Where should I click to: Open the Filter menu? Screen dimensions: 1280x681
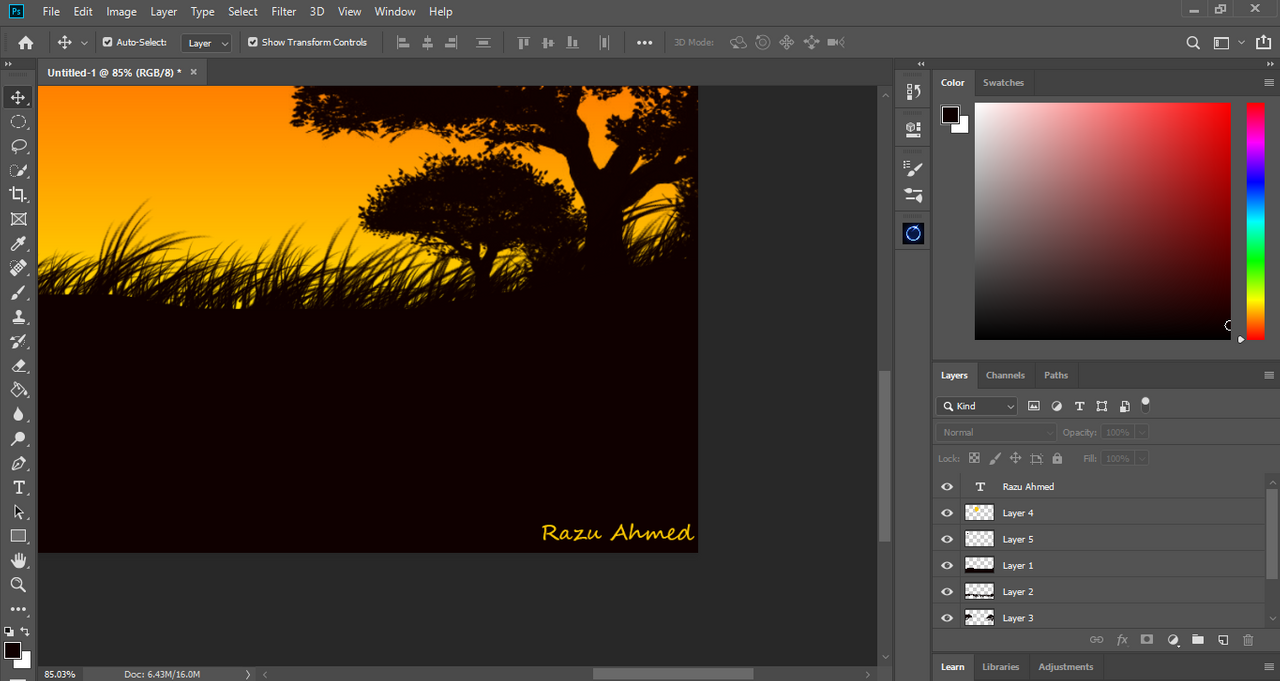click(284, 12)
